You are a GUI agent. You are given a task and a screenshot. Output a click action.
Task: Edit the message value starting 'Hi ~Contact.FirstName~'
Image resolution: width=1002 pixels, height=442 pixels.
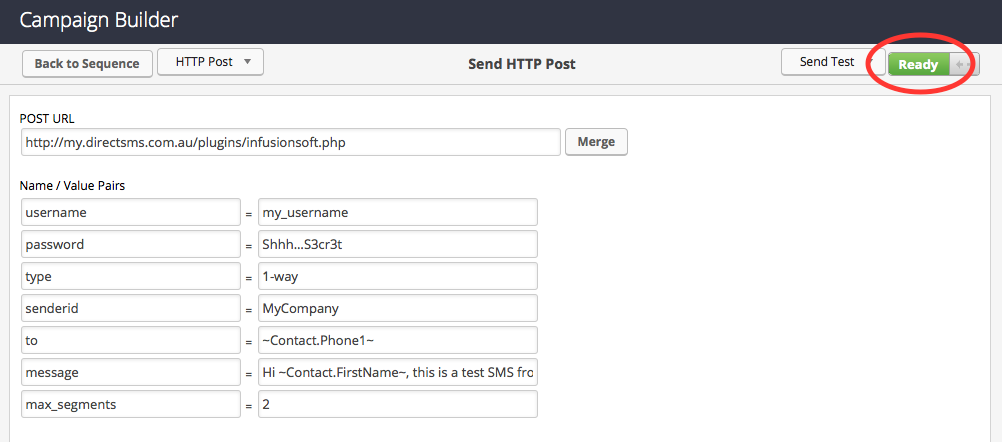tap(397, 372)
